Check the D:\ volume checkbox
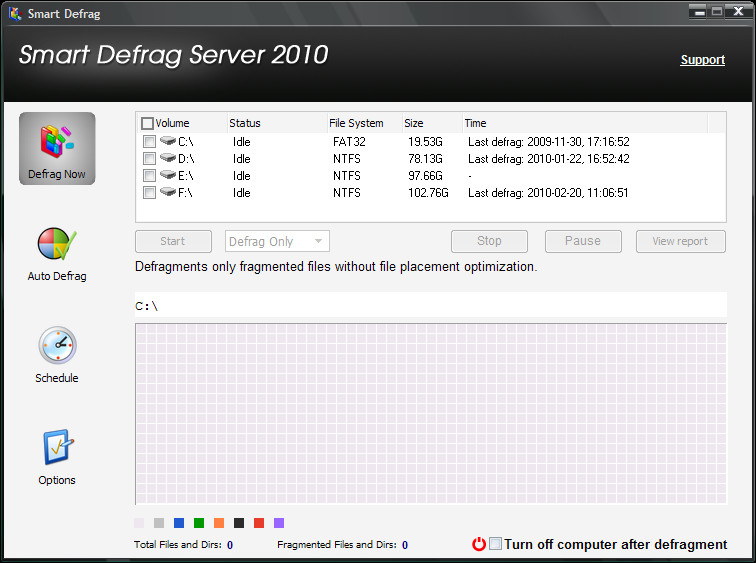756x563 pixels. (x=149, y=159)
